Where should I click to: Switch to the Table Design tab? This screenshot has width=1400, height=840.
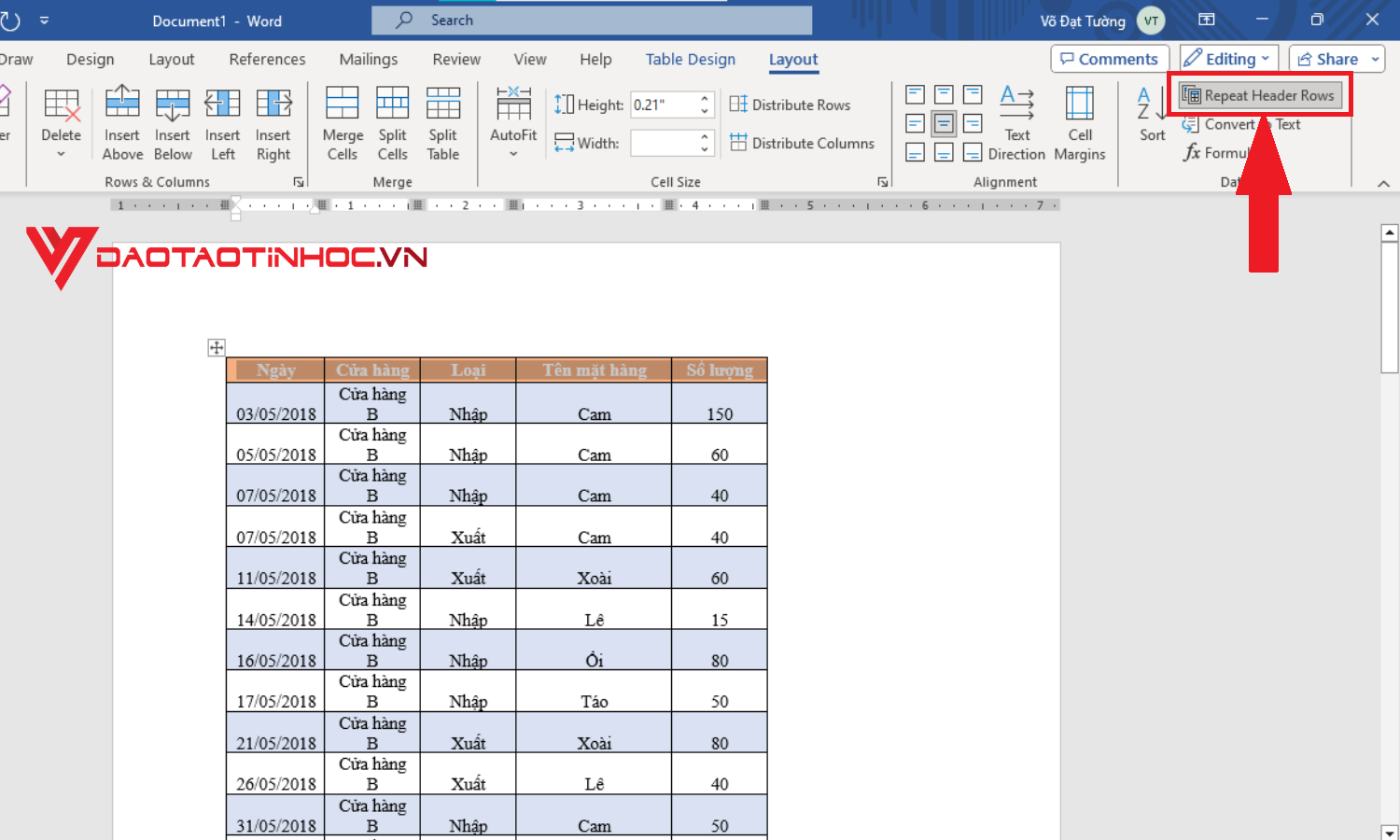point(690,59)
